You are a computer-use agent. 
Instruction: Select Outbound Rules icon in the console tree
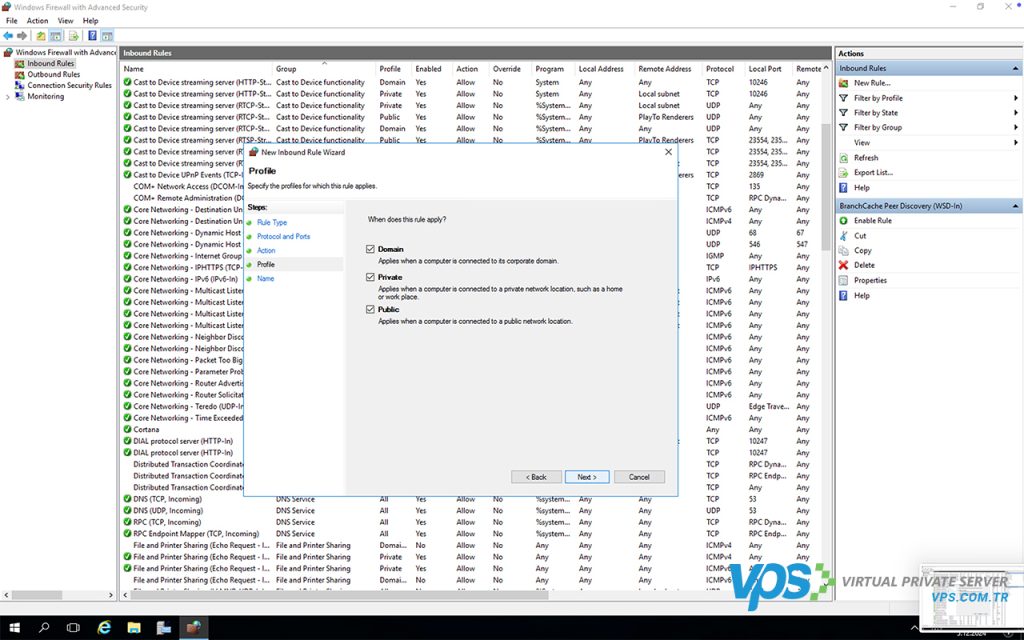[x=20, y=74]
